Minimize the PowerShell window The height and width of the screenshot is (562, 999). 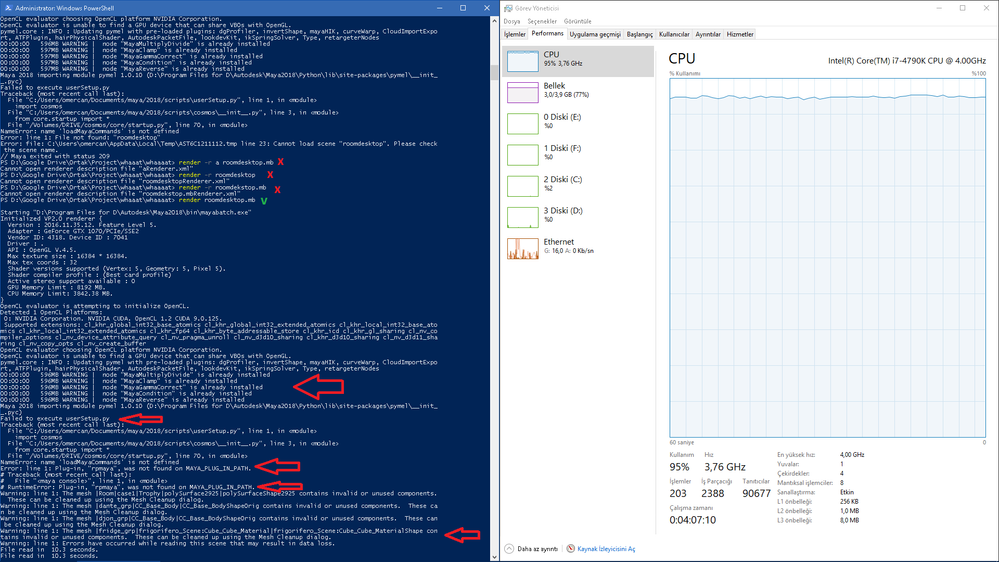click(440, 8)
